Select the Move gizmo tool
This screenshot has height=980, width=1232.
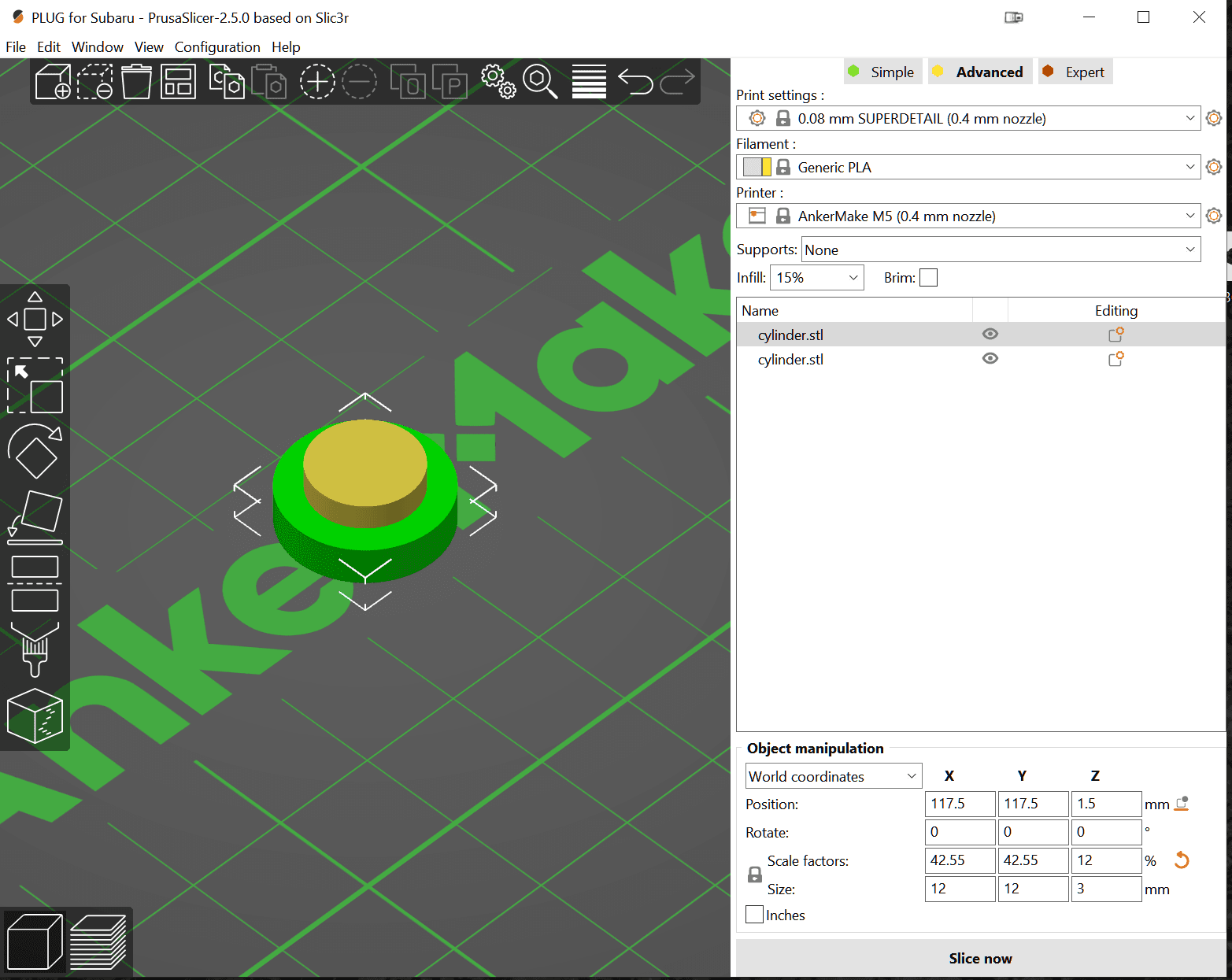pos(35,319)
